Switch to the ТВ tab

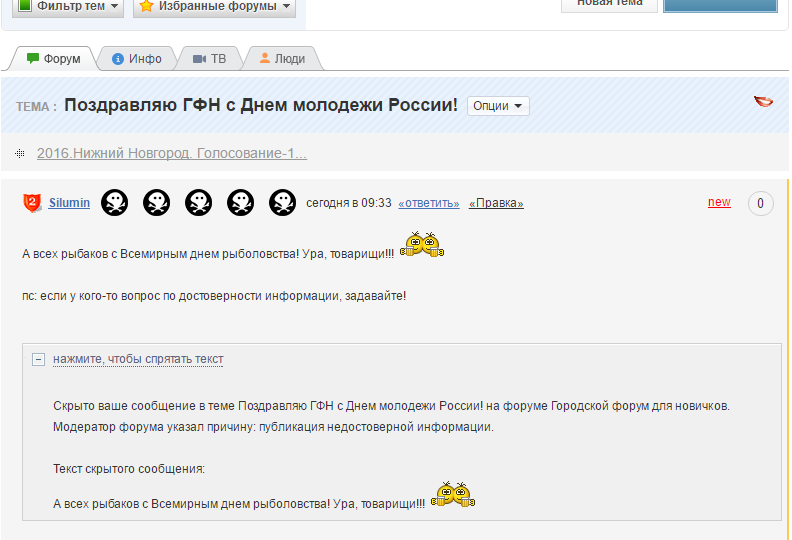point(210,59)
